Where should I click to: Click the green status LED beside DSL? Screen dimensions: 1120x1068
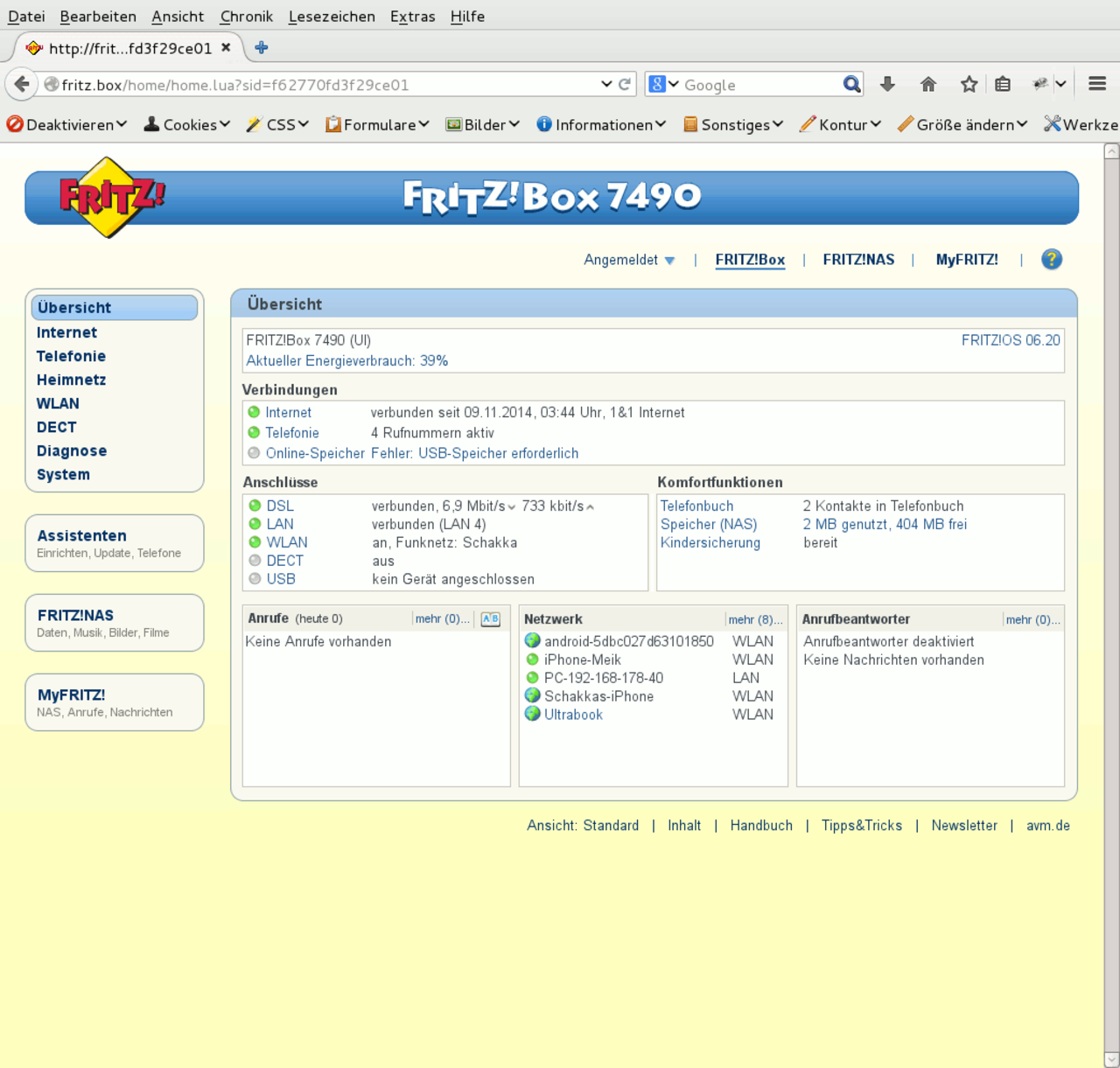click(x=255, y=506)
